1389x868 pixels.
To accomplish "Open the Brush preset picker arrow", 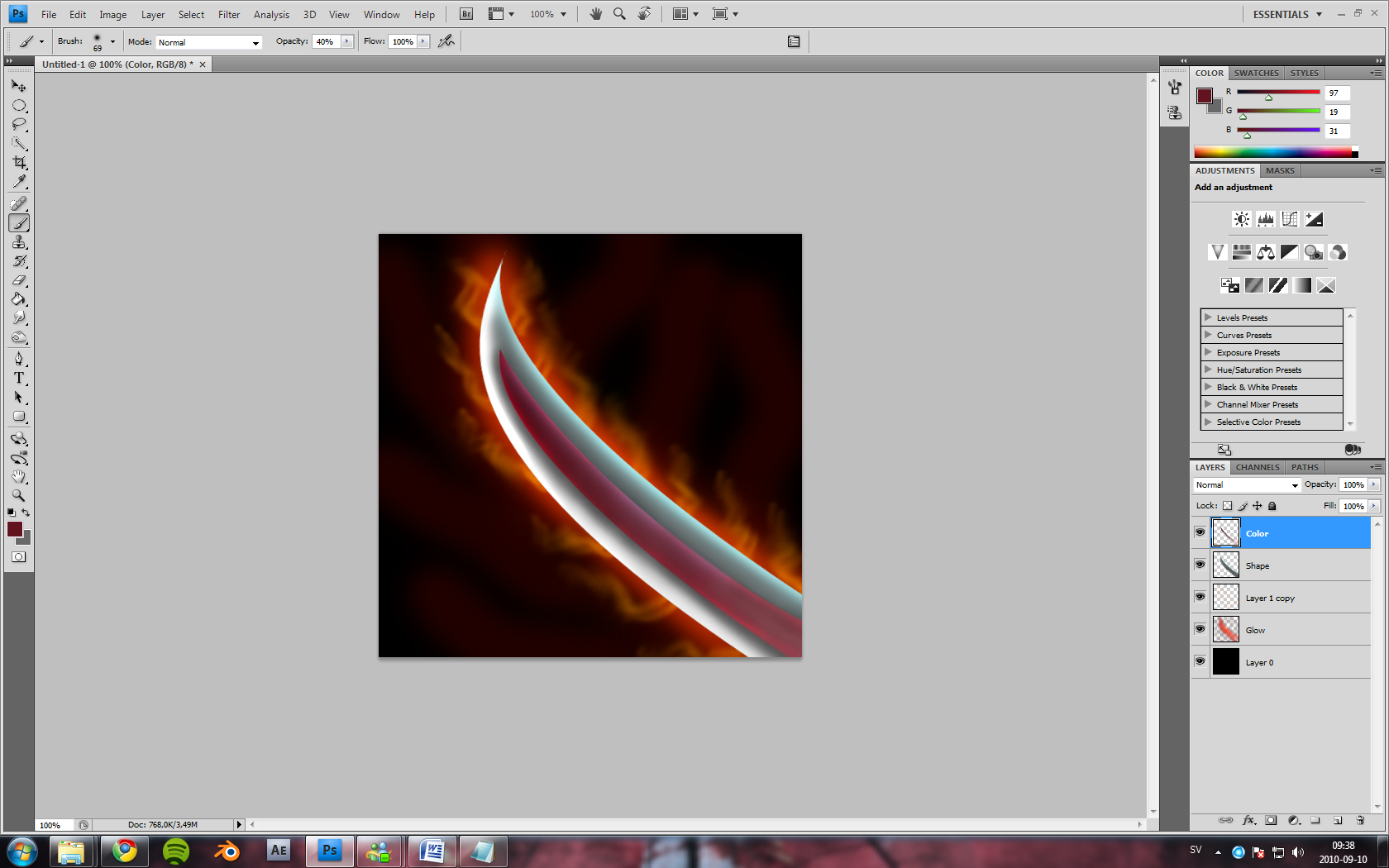I will coord(112,41).
